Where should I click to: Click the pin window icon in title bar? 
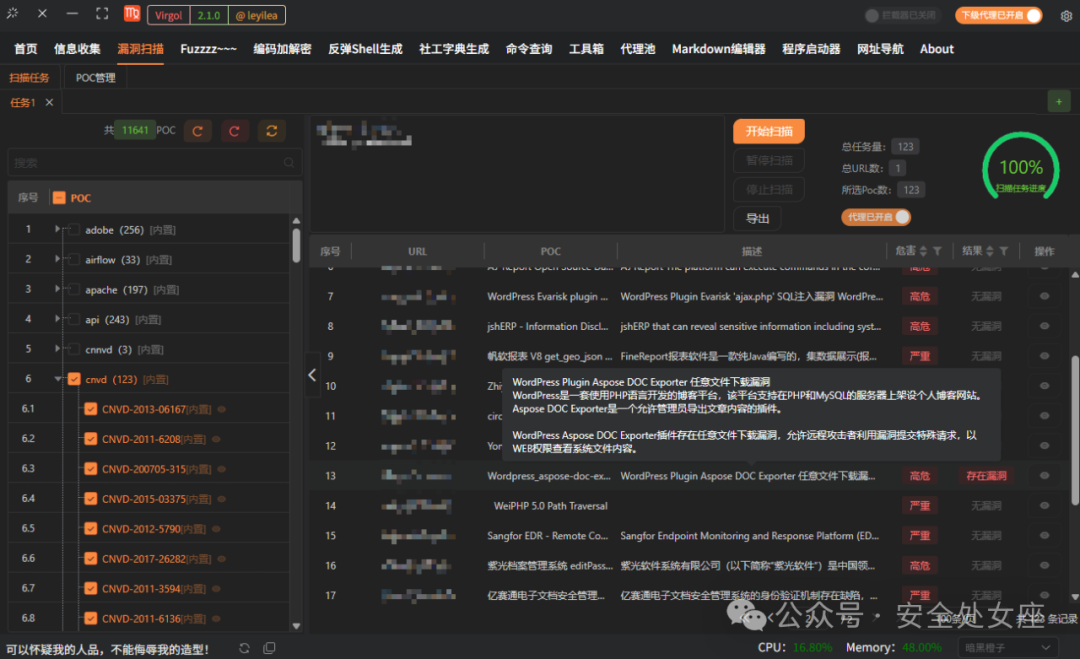tap(12, 14)
